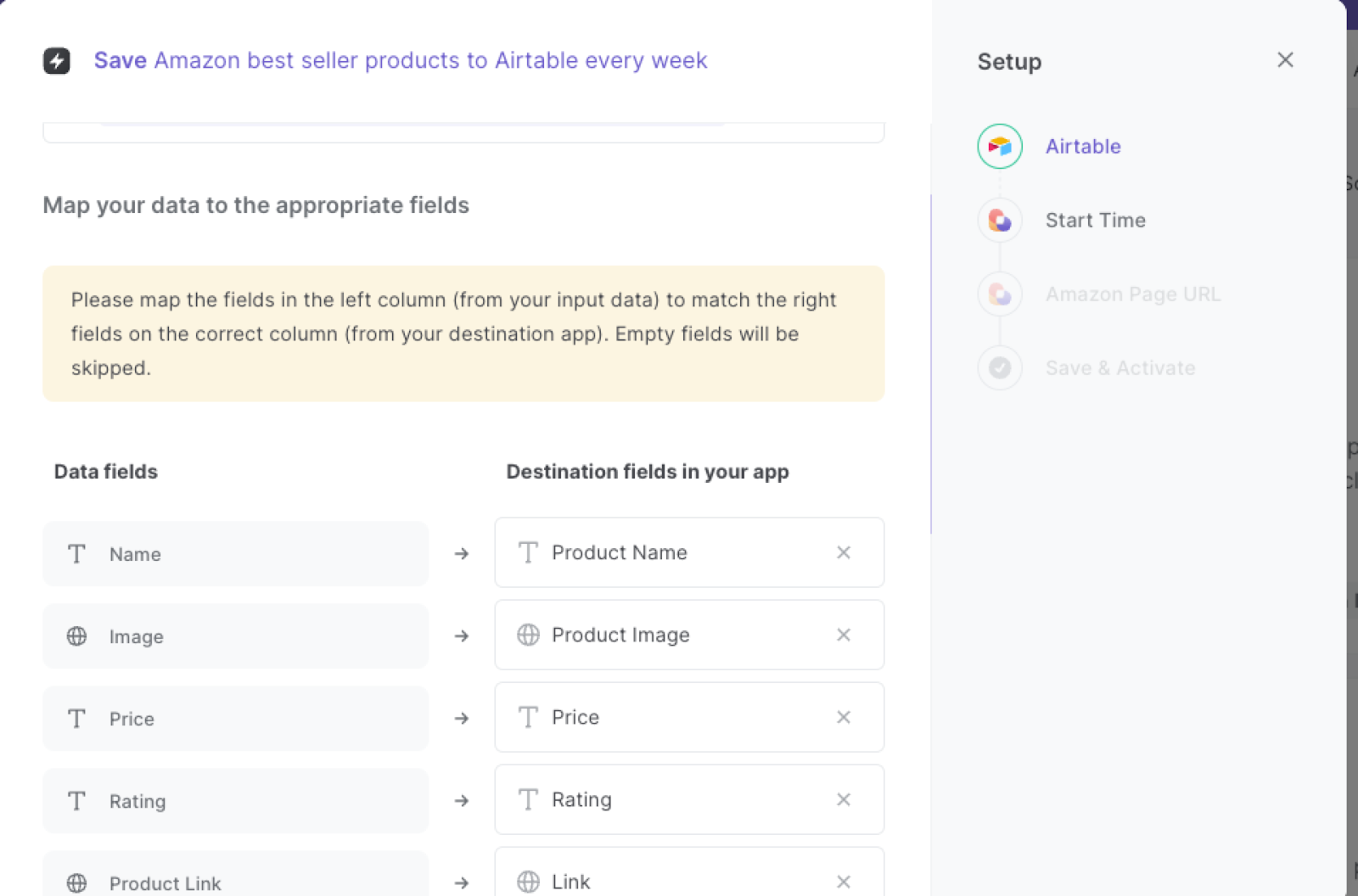Click the Map your data heading

[x=255, y=205]
